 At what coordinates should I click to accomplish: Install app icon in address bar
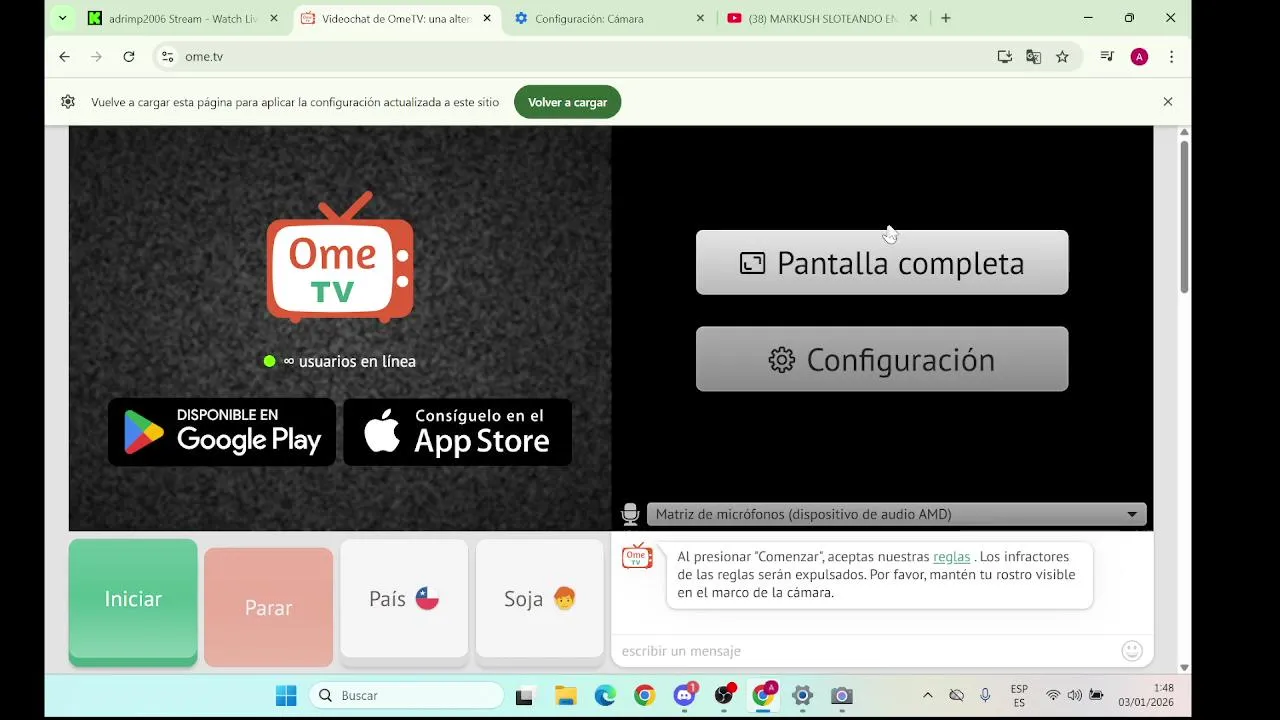click(1005, 57)
